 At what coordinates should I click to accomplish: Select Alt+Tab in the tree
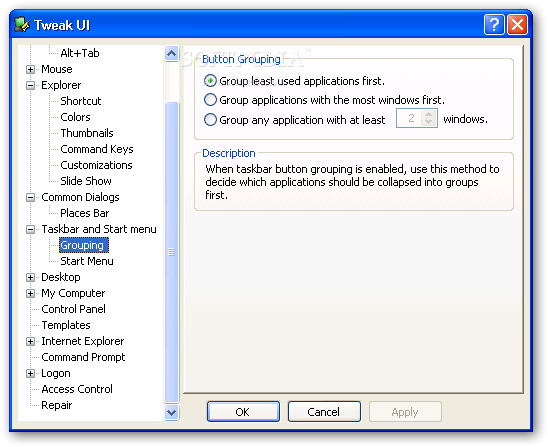pos(80,53)
